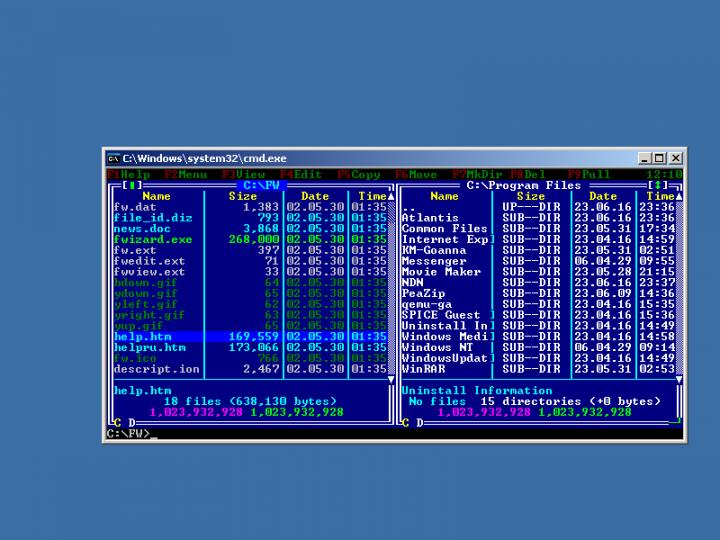
Task: Click left panel scrollbar up arrow
Action: [x=390, y=196]
